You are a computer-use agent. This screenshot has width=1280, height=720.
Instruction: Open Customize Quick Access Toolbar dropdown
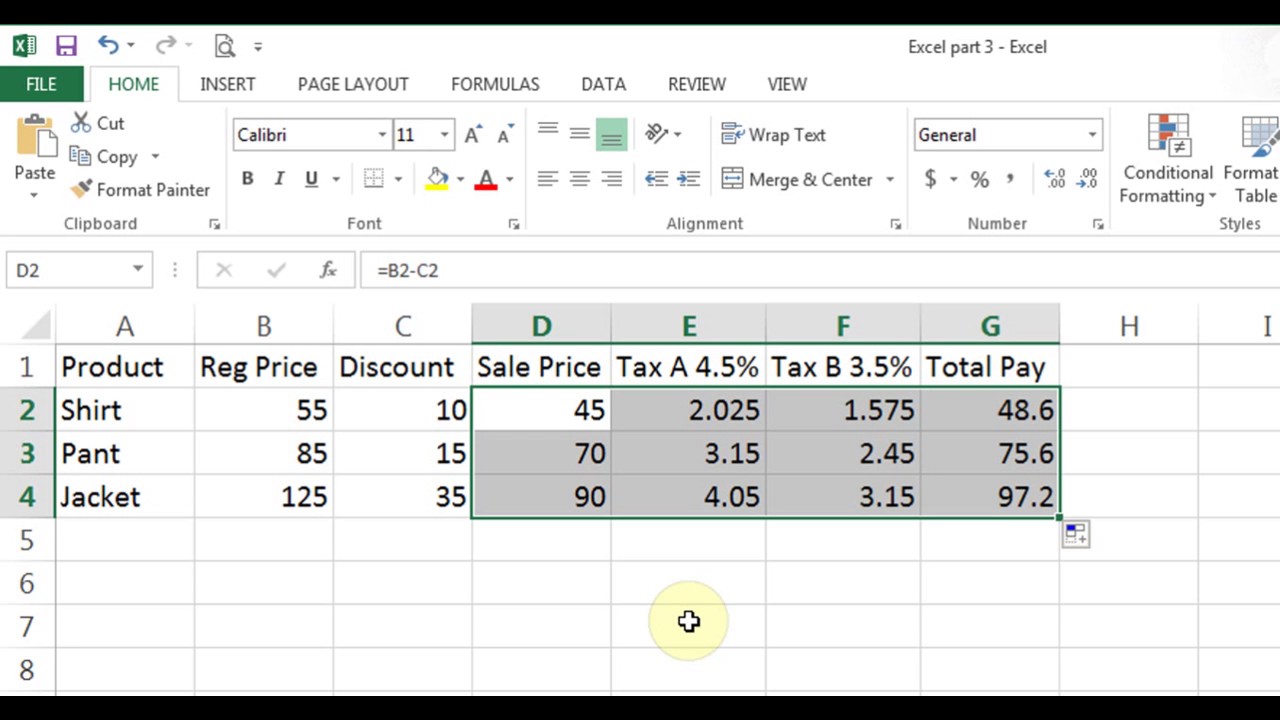(x=258, y=46)
